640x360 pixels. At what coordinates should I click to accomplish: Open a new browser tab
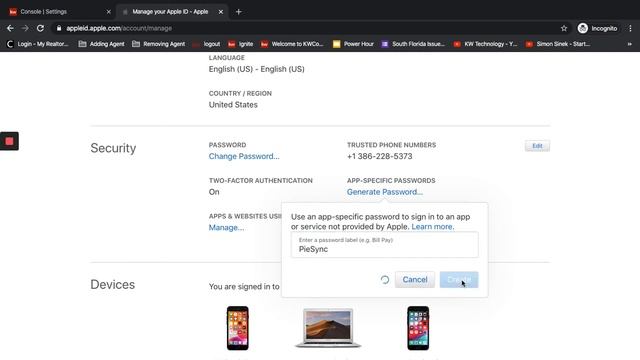point(239,12)
